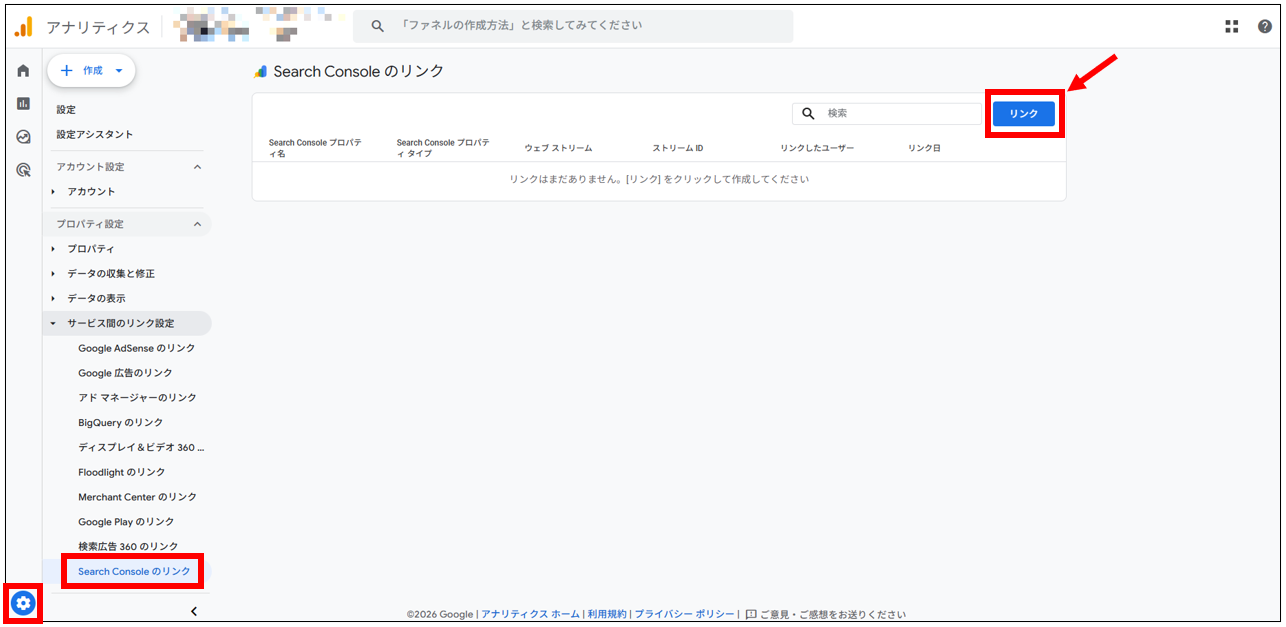Click the magnifier inside the table search box
Image resolution: width=1286 pixels, height=627 pixels.
click(x=808, y=113)
